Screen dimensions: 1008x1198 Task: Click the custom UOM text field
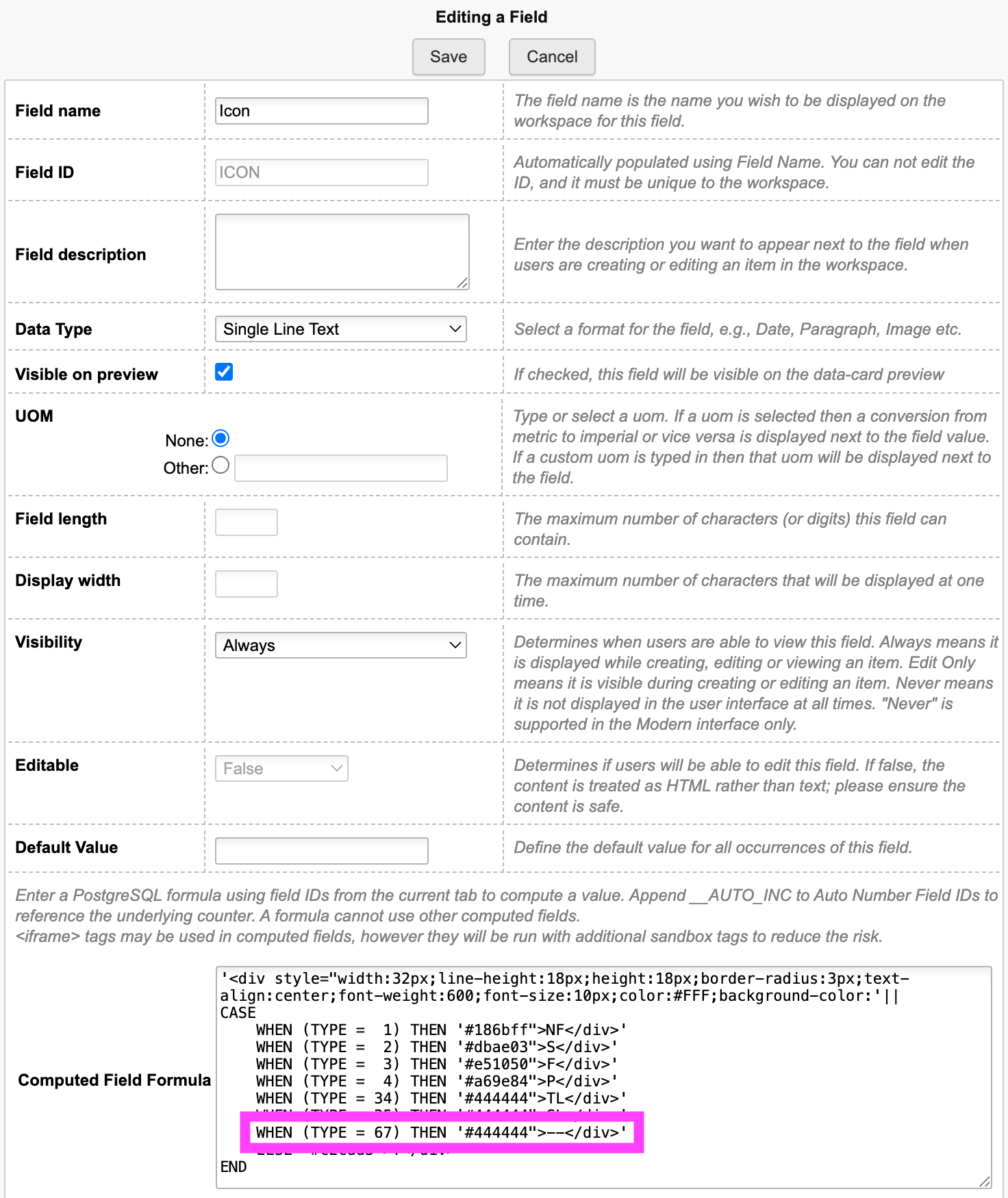click(x=341, y=468)
